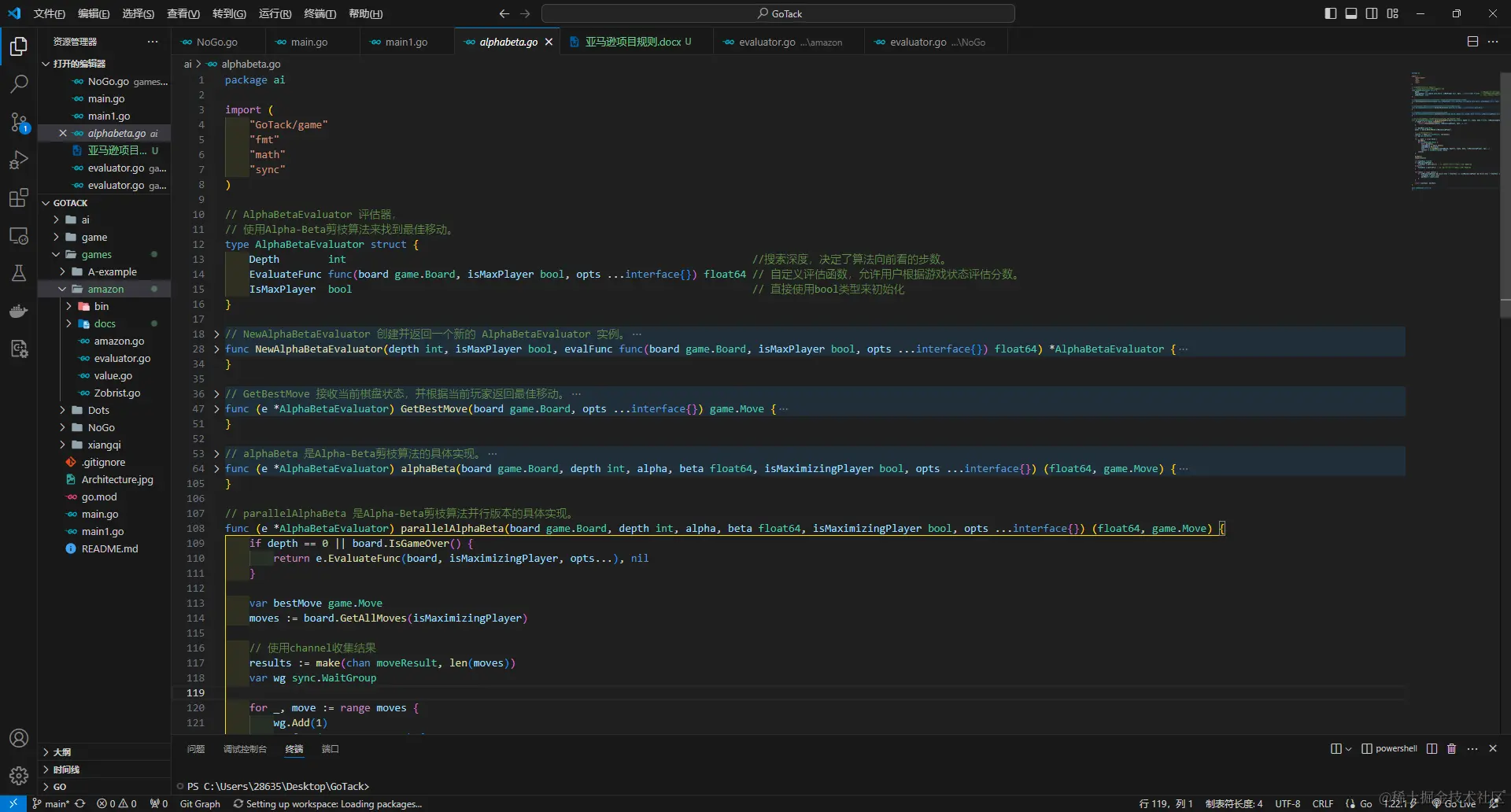Open Source Control view with badge
Screen dimensions: 1511x812
(19, 121)
